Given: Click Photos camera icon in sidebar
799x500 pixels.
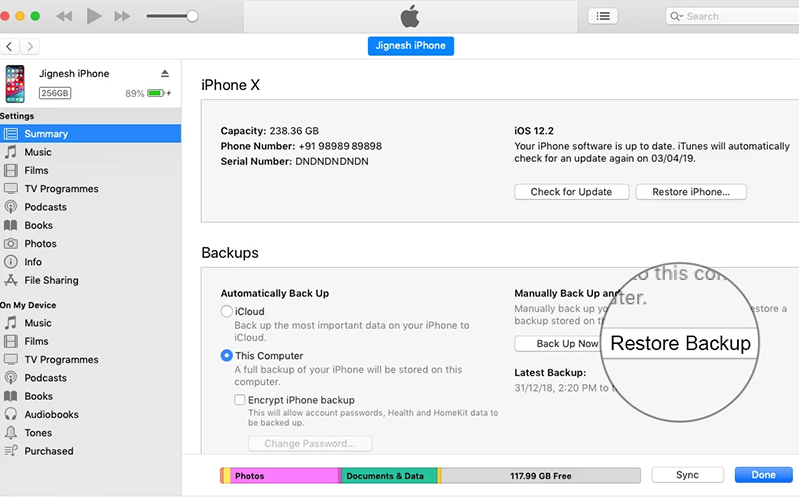Looking at the screenshot, I should (11, 244).
